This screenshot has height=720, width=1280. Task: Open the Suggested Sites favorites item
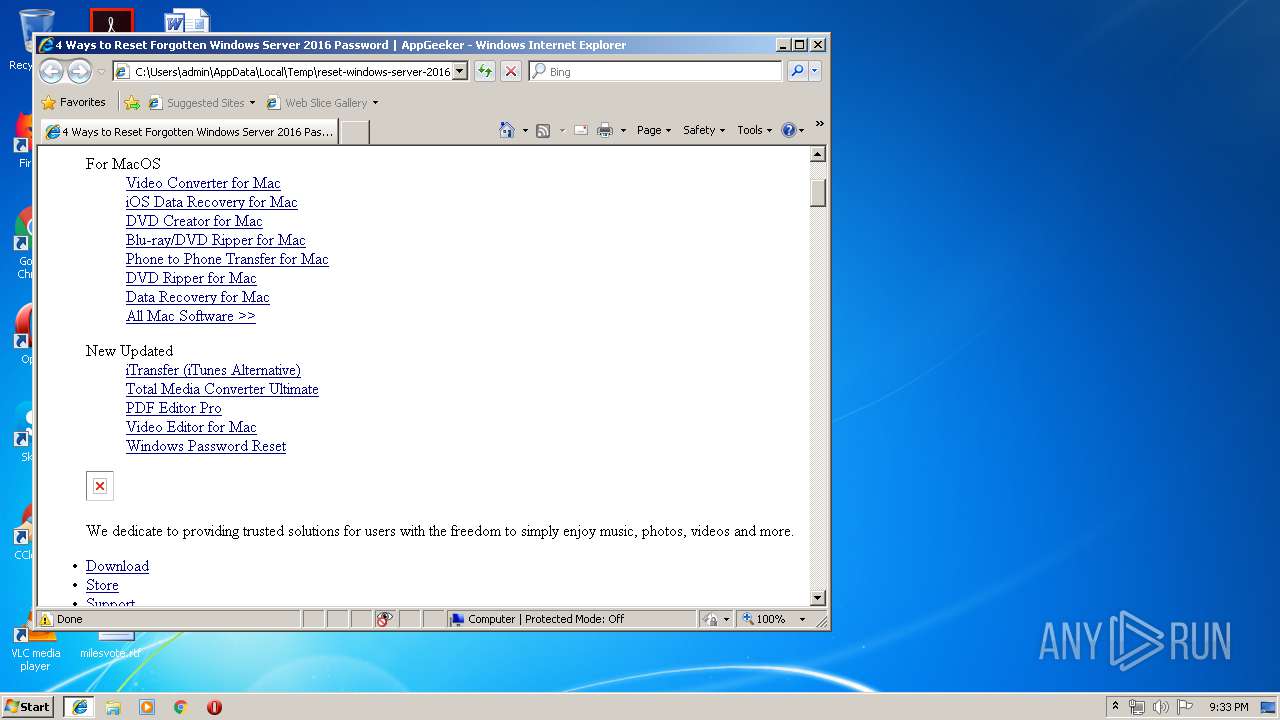201,102
